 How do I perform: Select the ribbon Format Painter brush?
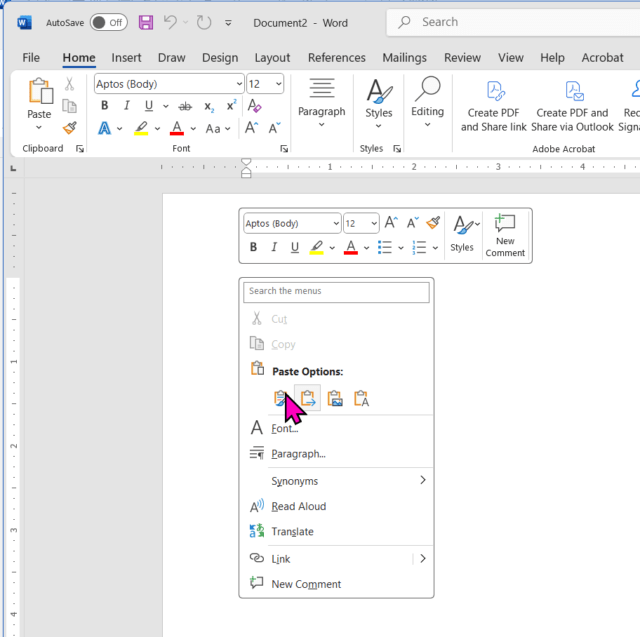pos(70,128)
